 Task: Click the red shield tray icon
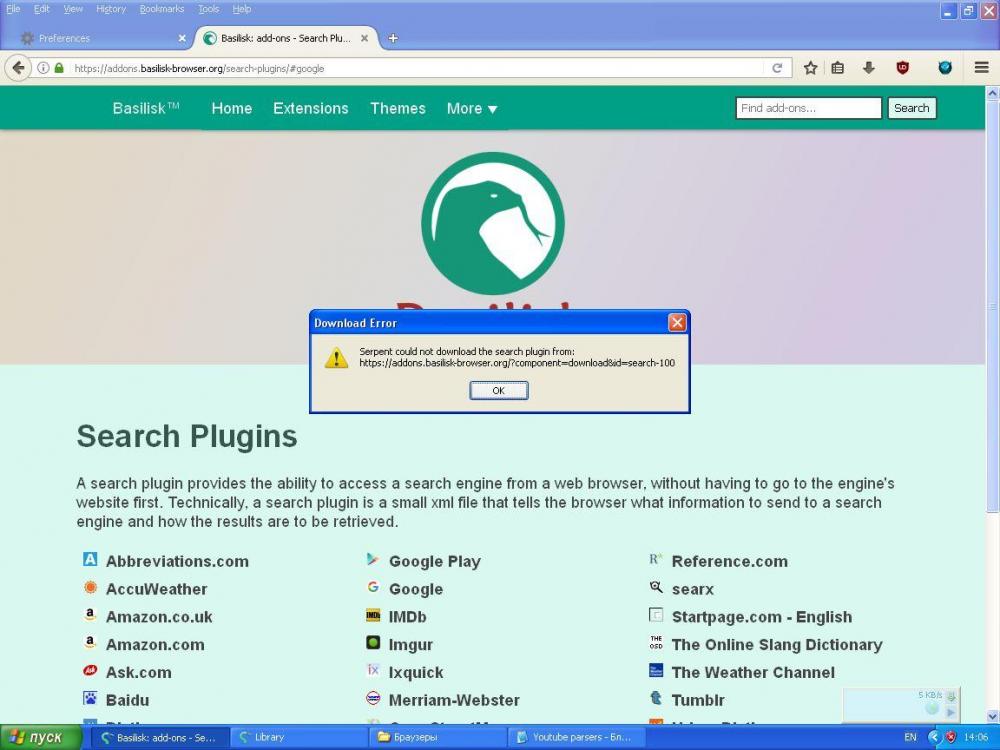[950, 737]
